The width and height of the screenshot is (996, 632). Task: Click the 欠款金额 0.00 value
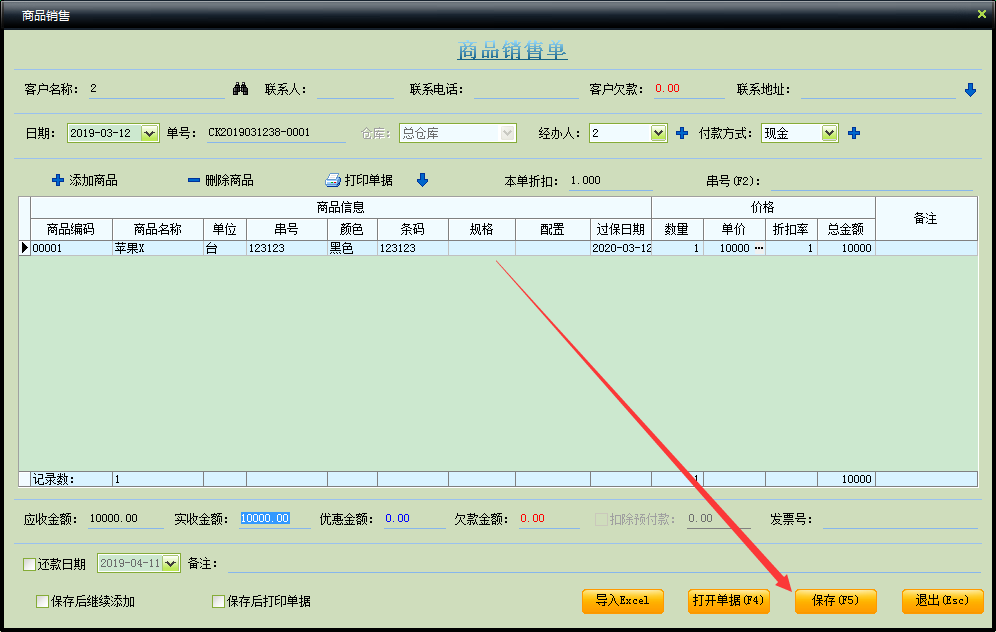(532, 518)
